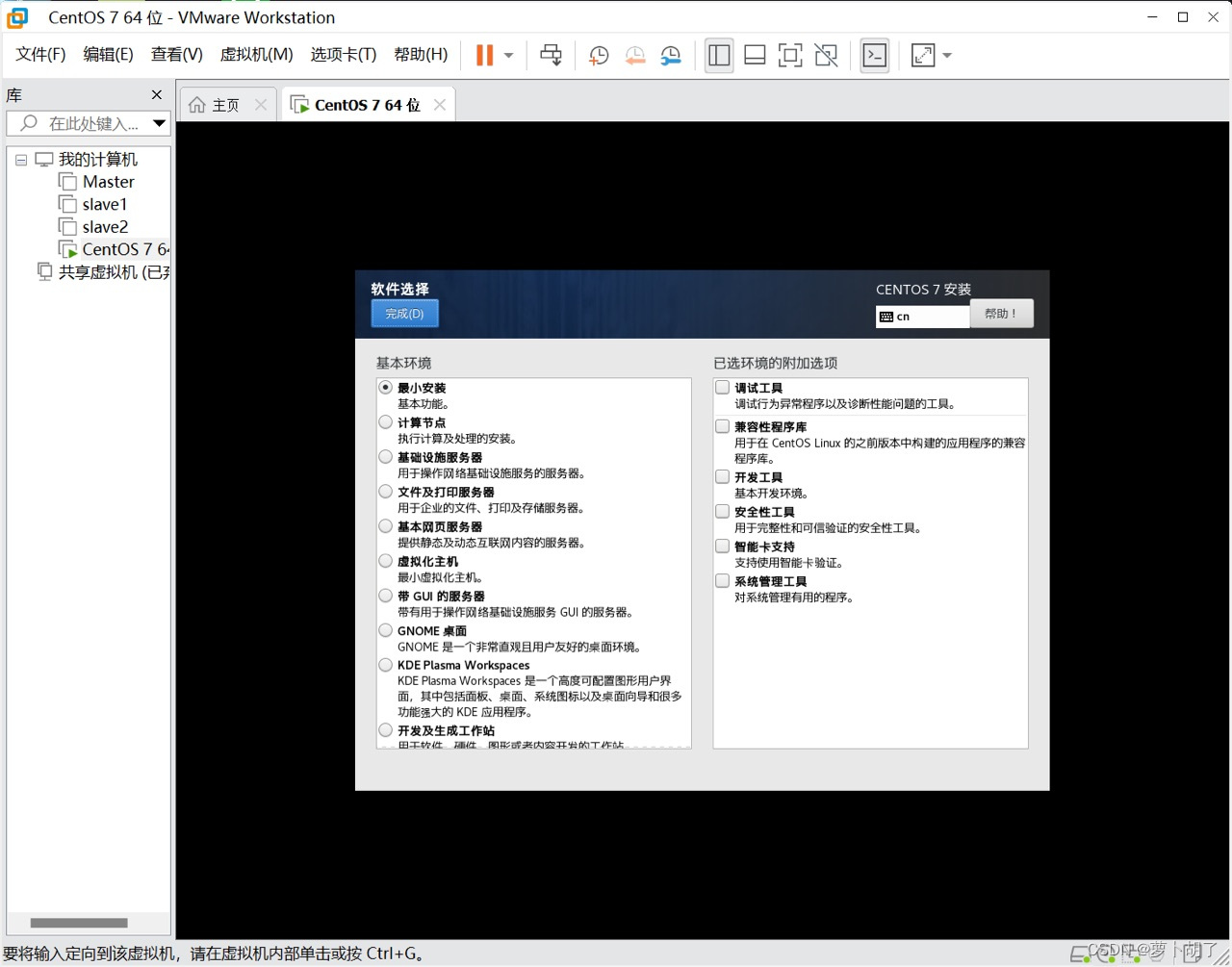Select 我的计算机 in the library tree
This screenshot has height=967, width=1232.
97,159
